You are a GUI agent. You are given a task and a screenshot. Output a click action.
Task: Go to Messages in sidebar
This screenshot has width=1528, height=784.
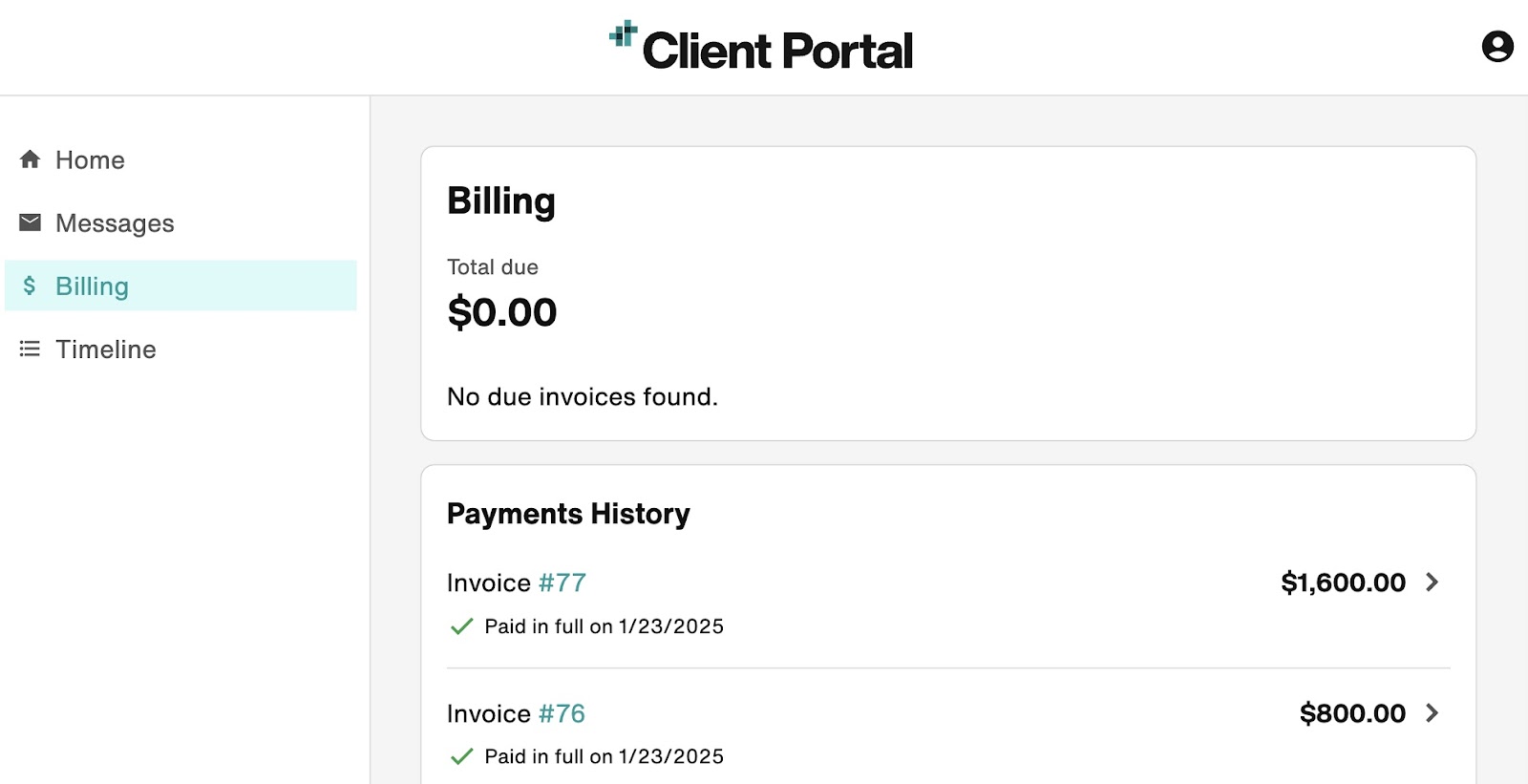(115, 222)
